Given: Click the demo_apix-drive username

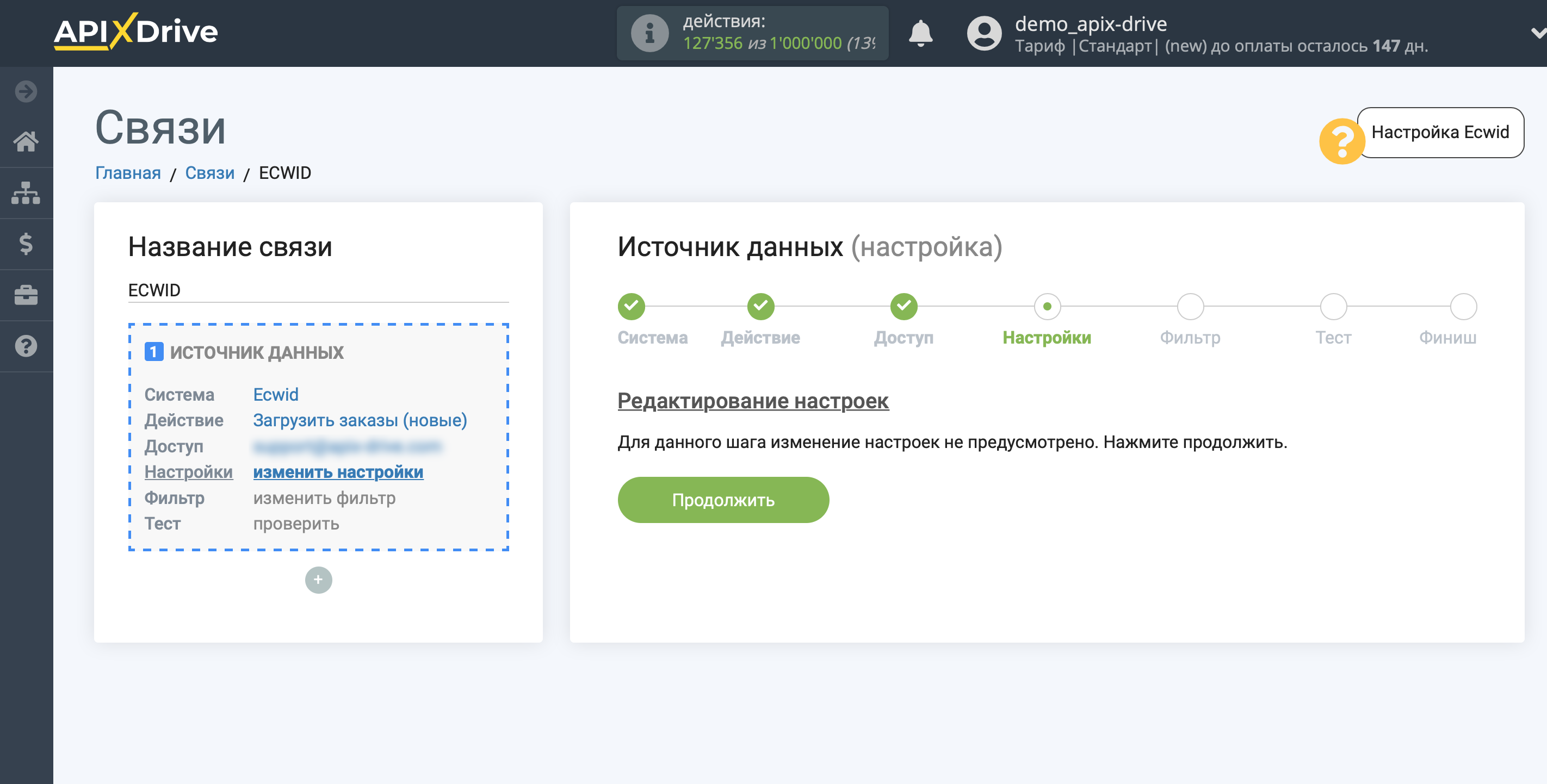Looking at the screenshot, I should pos(1091,23).
